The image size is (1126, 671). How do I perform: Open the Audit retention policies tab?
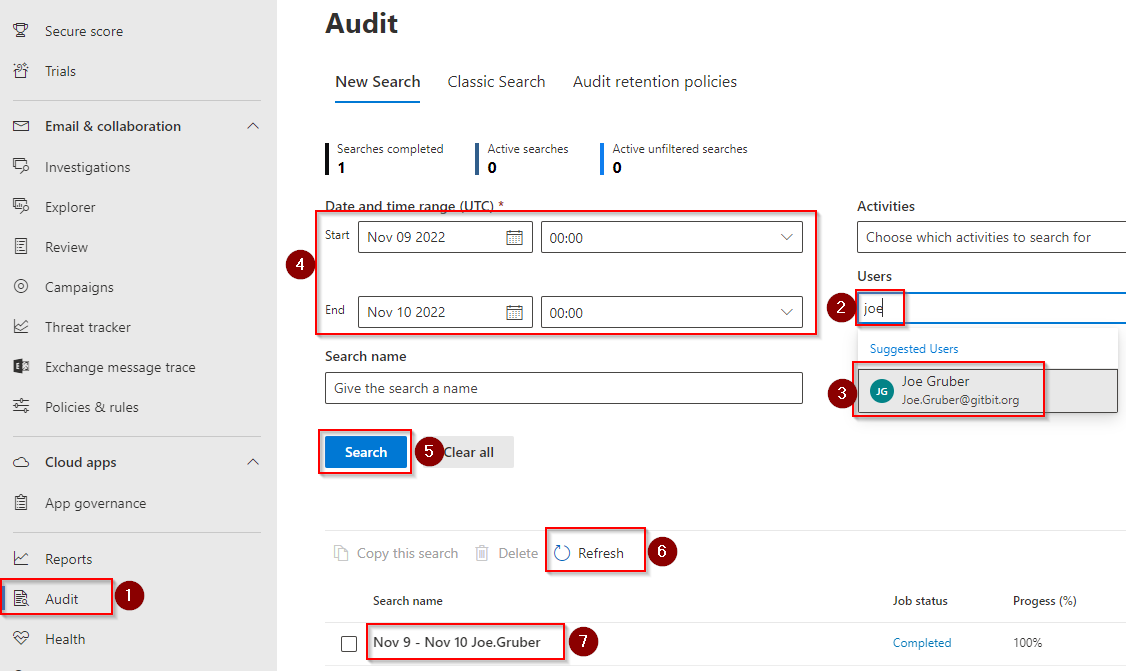pyautogui.click(x=654, y=82)
